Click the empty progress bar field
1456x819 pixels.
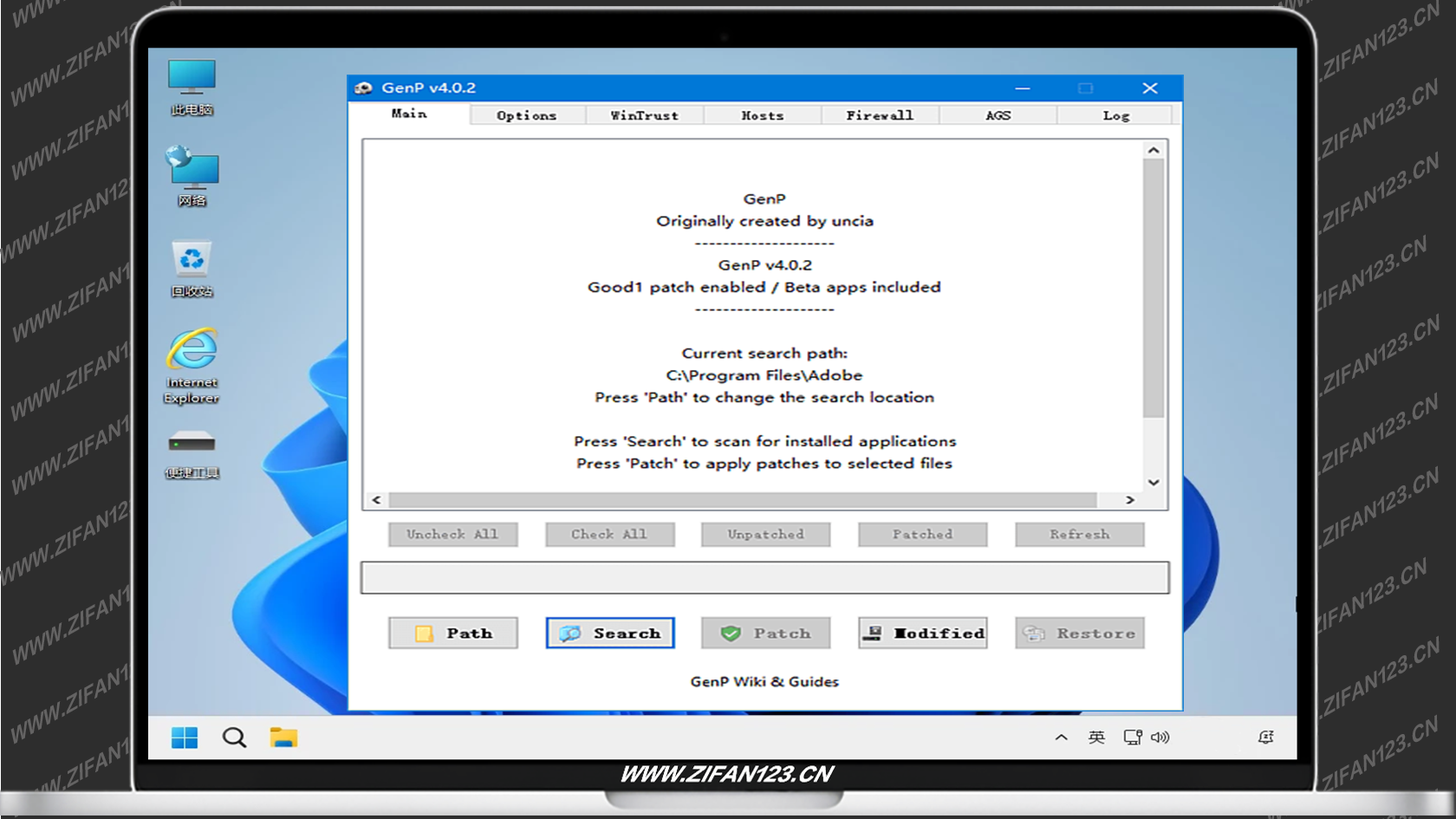pos(765,577)
